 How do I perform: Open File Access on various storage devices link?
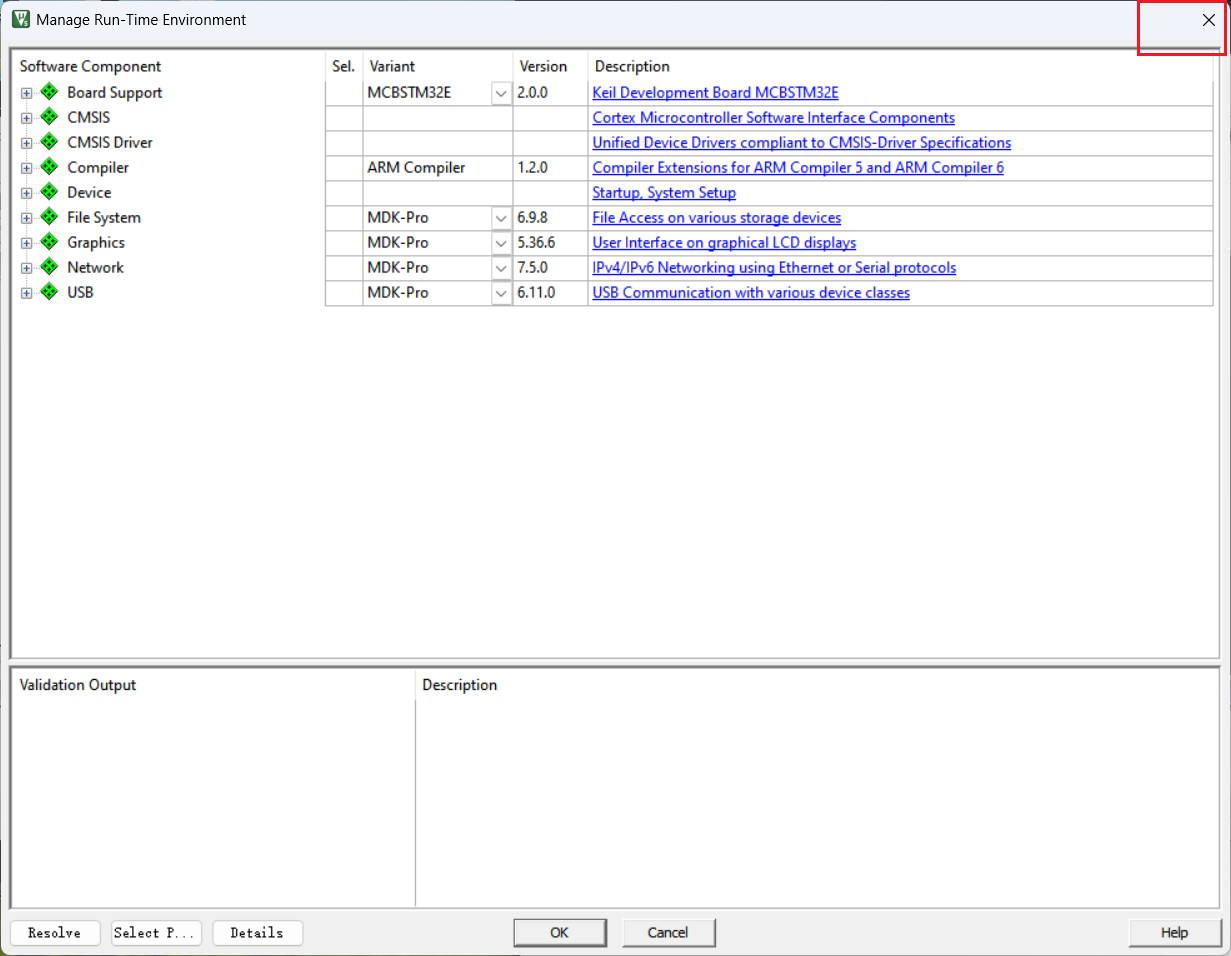pos(716,218)
